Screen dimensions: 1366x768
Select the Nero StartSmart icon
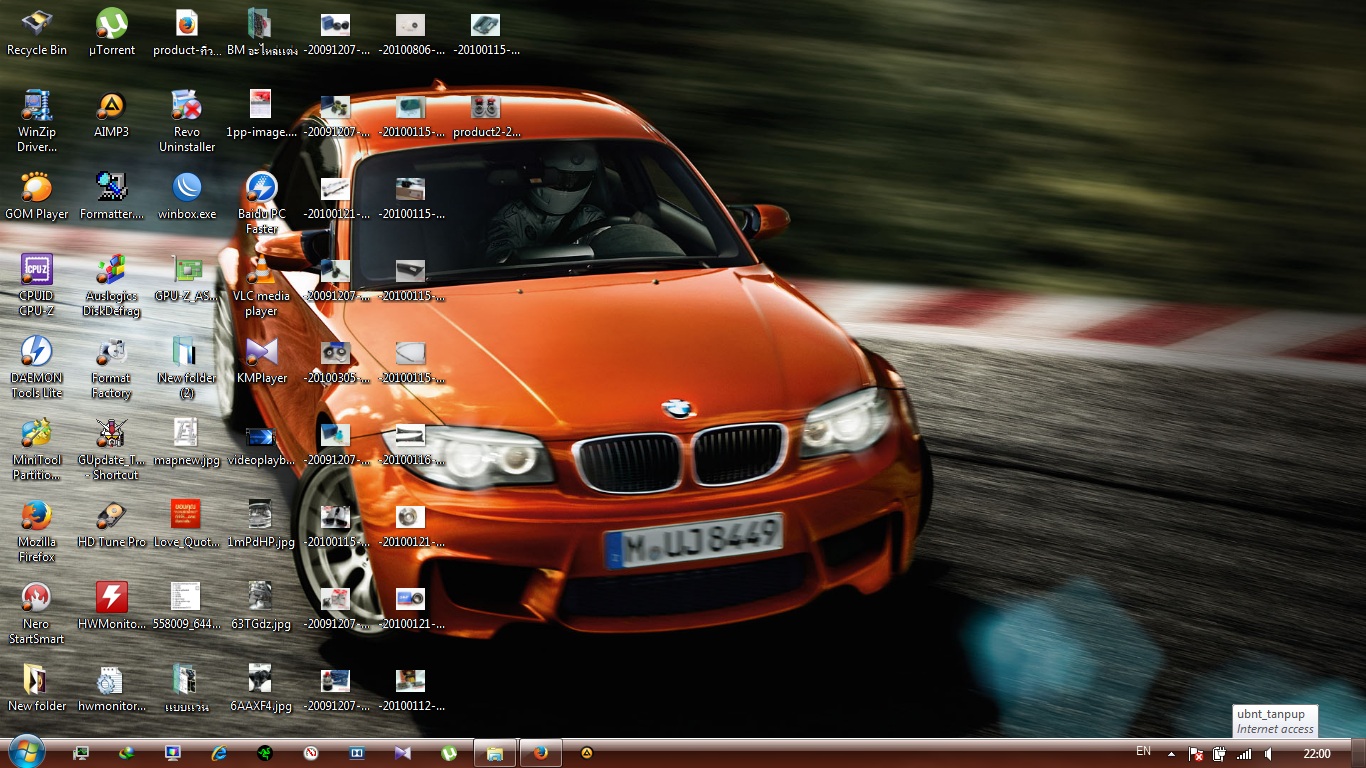click(37, 599)
